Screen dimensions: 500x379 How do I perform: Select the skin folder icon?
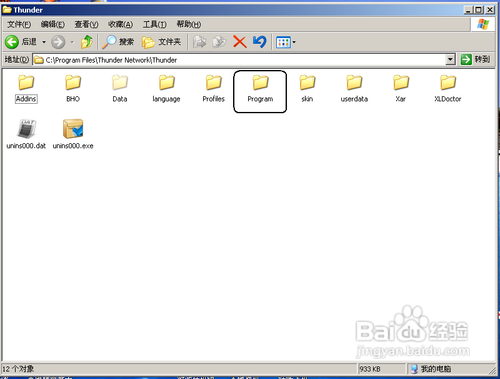[307, 82]
